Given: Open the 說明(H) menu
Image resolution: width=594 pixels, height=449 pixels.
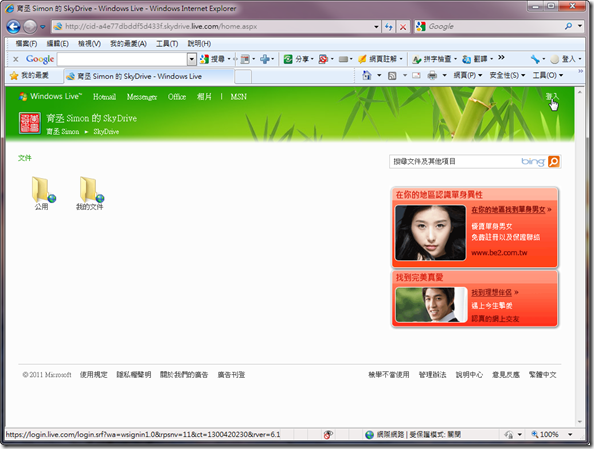Looking at the screenshot, I should point(199,44).
